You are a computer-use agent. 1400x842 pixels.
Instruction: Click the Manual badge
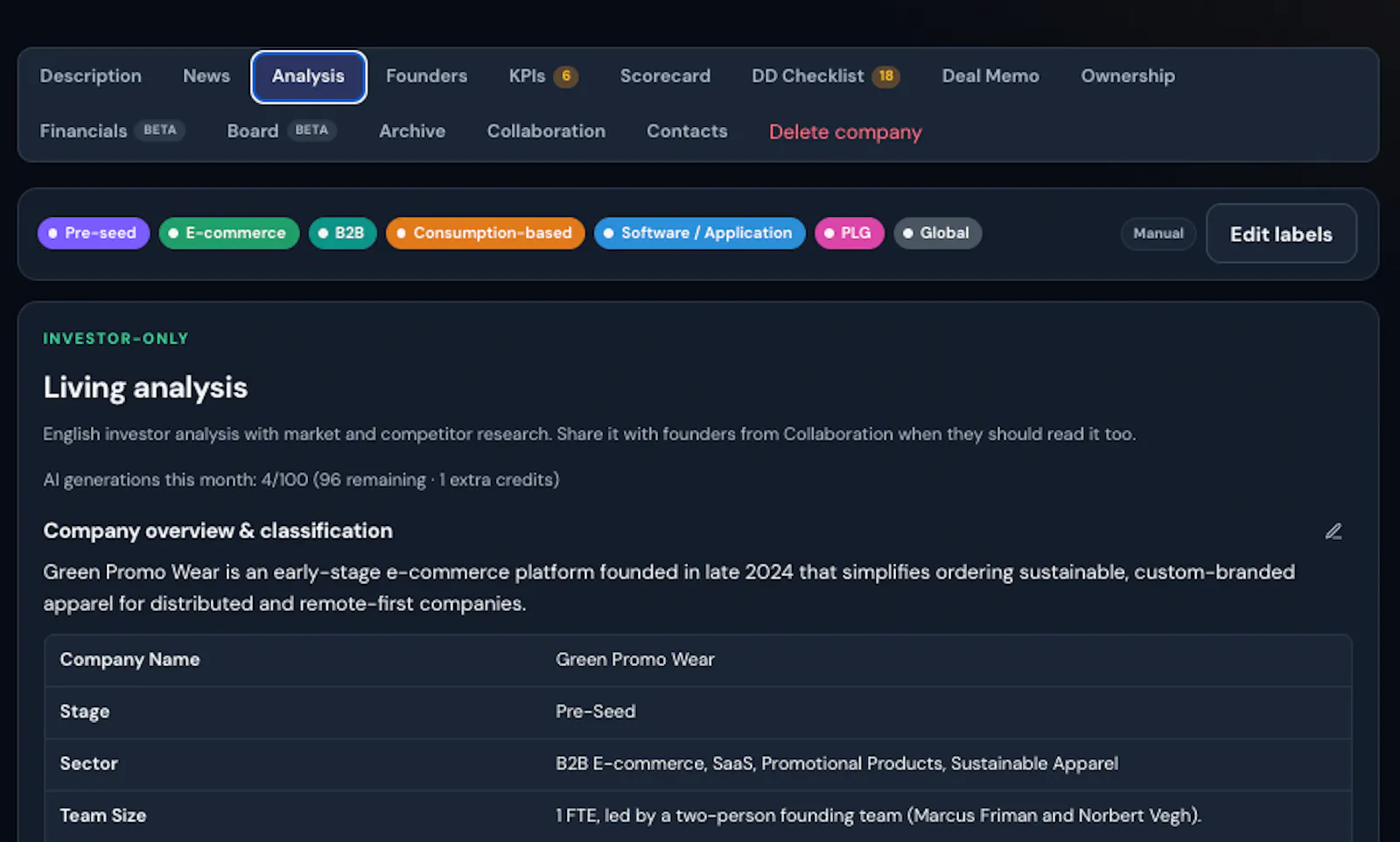pyautogui.click(x=1158, y=234)
